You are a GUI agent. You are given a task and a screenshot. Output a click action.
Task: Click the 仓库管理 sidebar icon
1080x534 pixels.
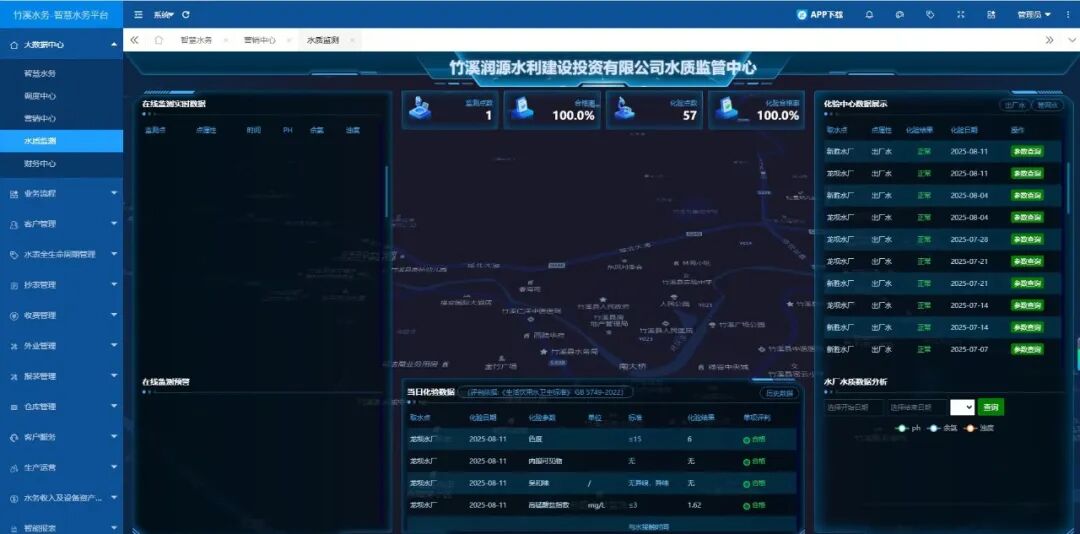coord(14,407)
